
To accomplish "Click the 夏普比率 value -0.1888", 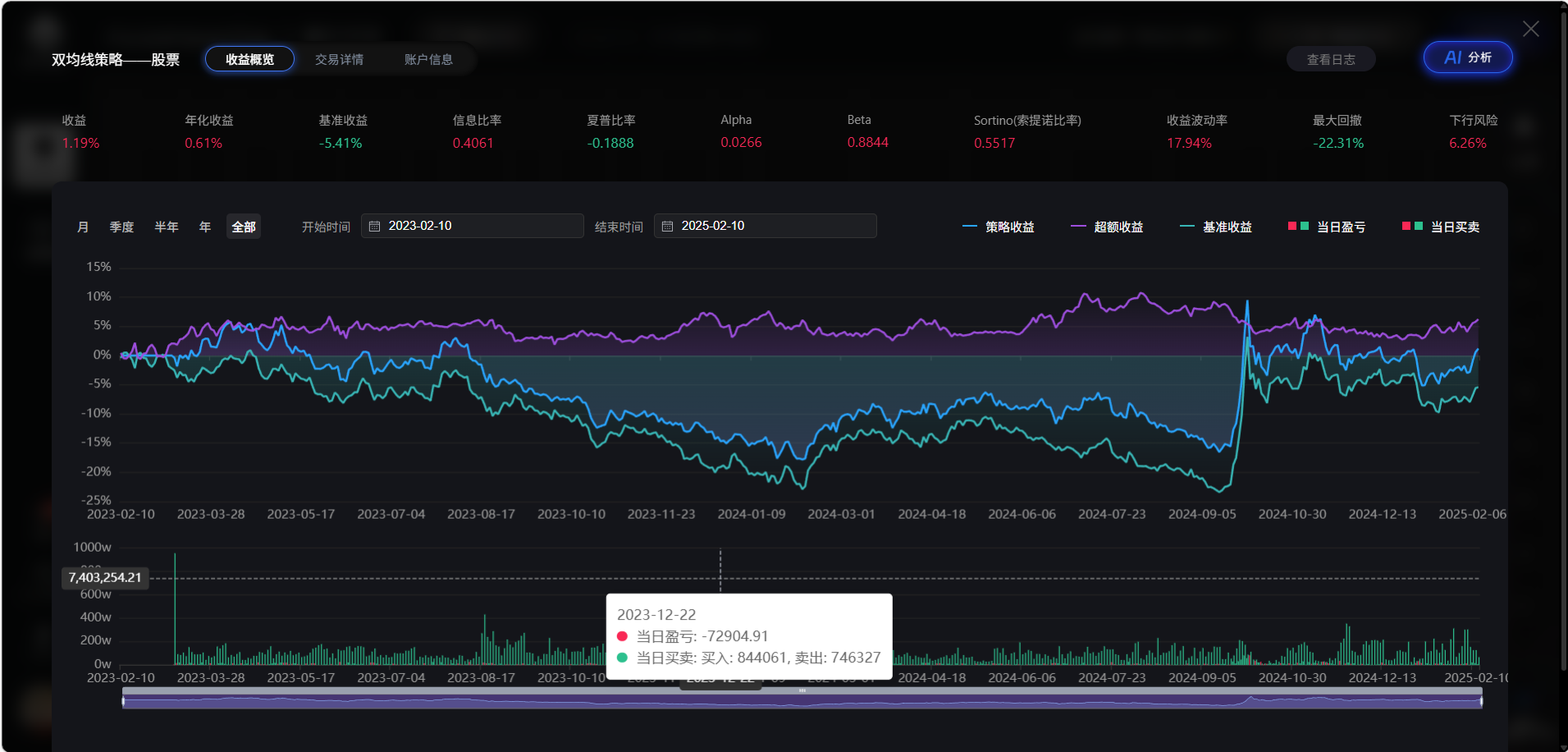I will (x=610, y=143).
